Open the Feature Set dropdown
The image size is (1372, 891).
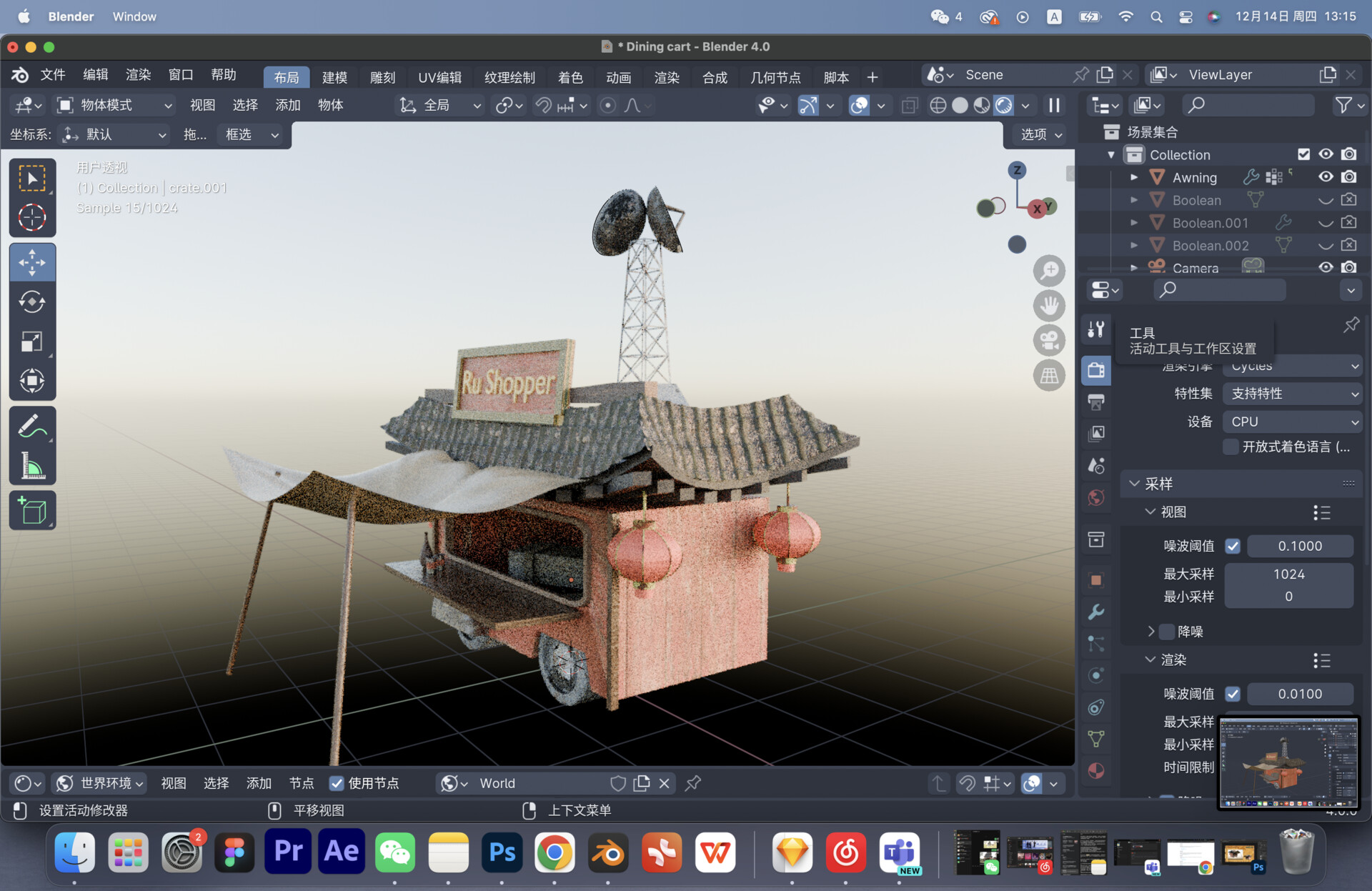(x=1293, y=394)
